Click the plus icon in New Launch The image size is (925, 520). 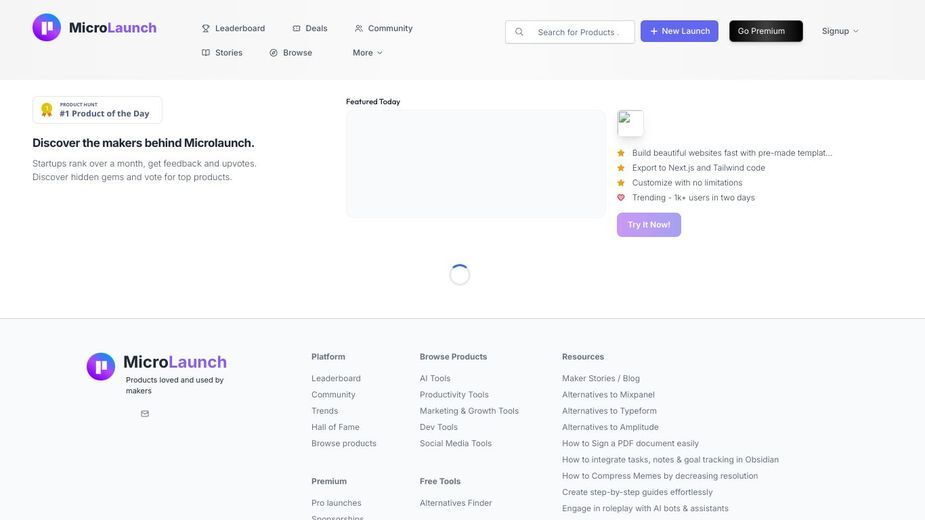[654, 31]
